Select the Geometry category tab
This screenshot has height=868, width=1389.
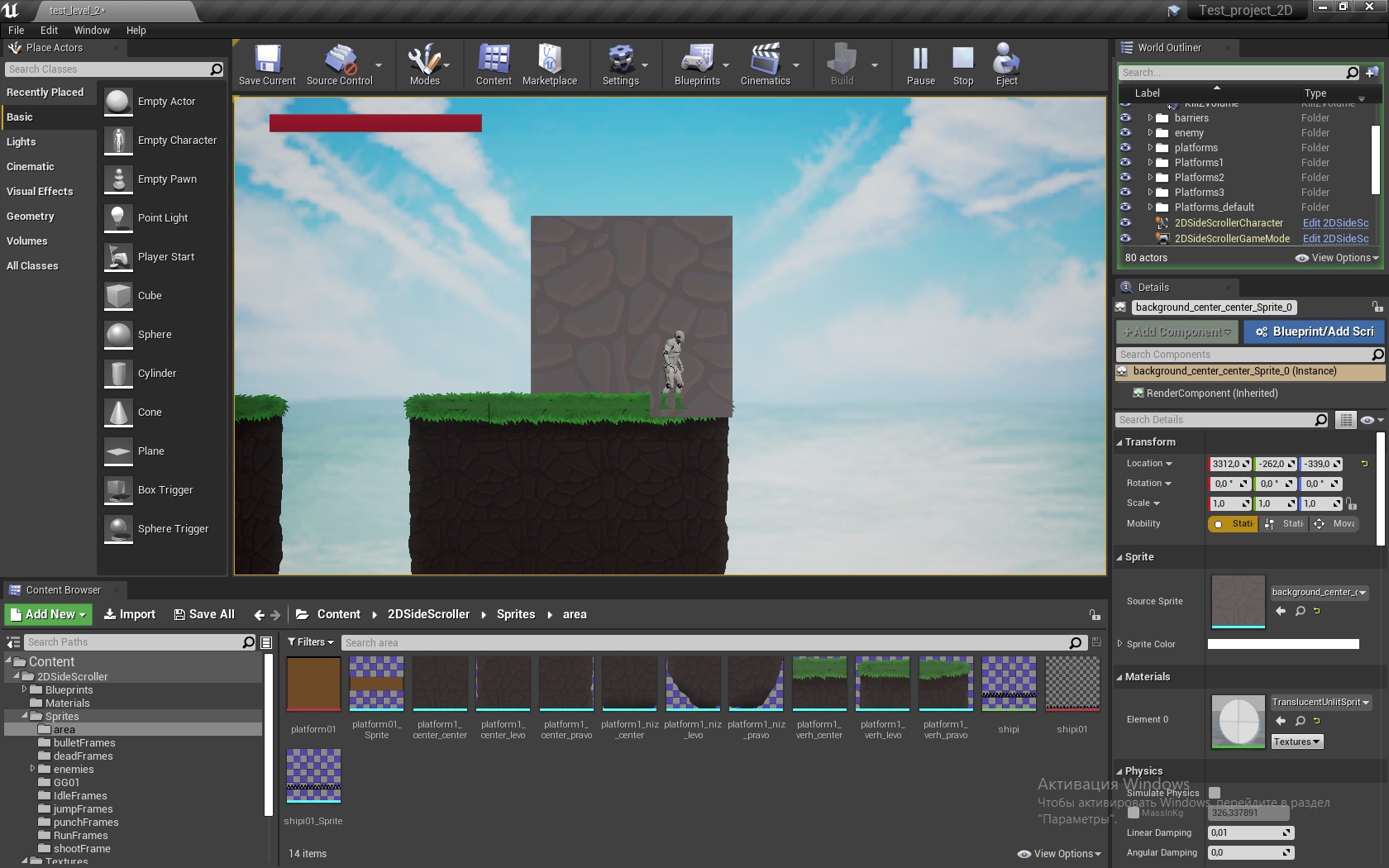[31, 217]
